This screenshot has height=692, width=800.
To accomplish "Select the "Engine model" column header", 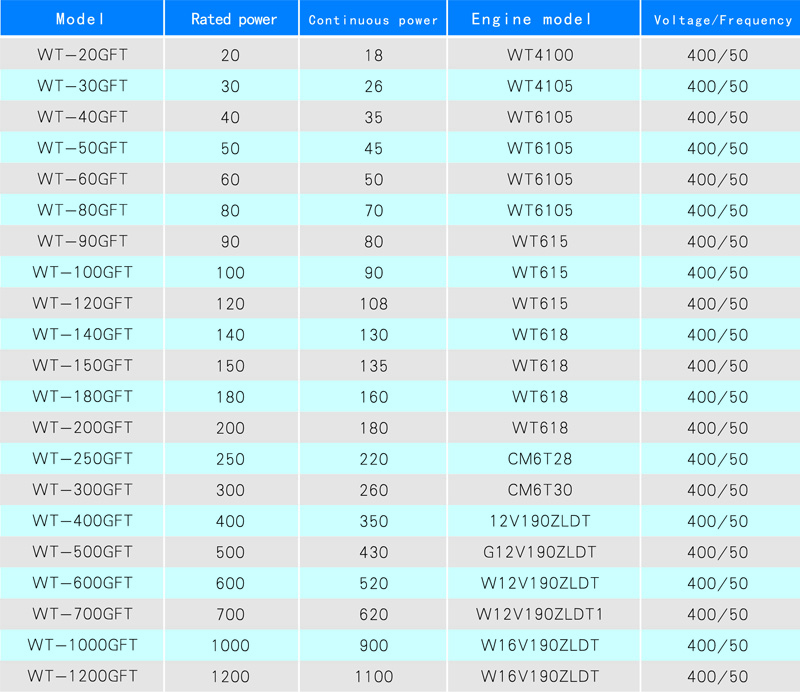I will [544, 18].
